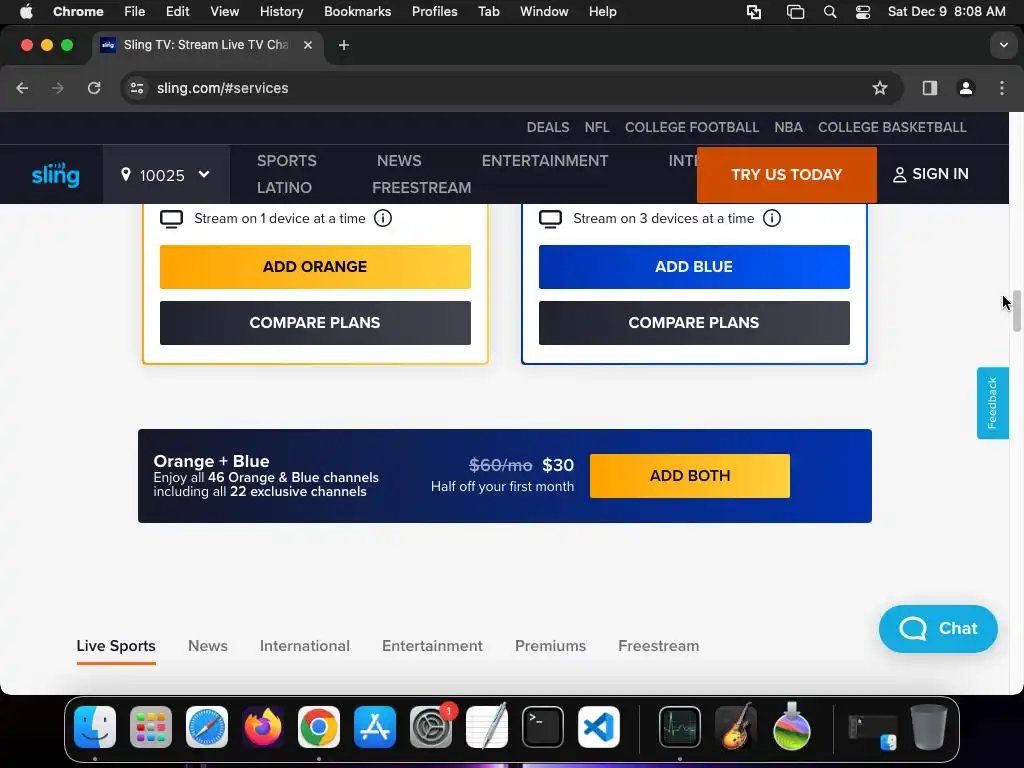Open Activity Monitor from the dock

[x=680, y=727]
